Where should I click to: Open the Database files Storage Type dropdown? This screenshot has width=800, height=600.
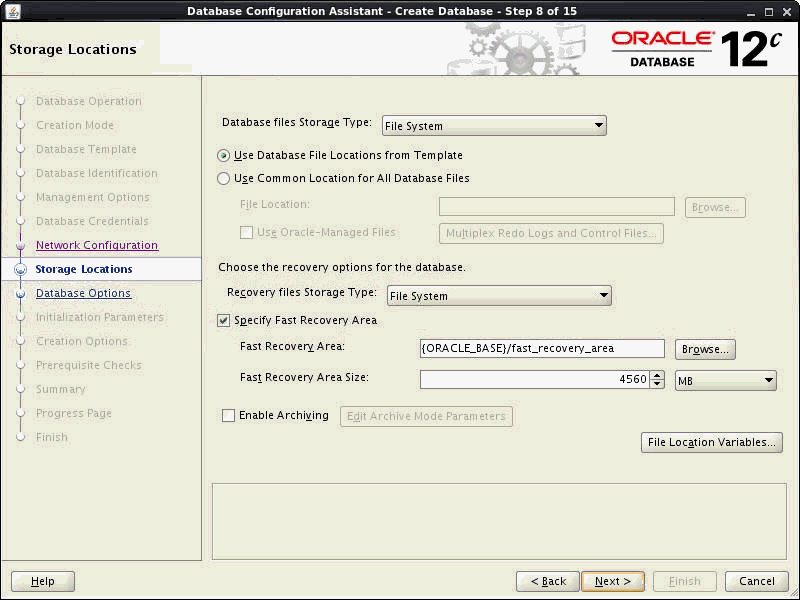click(494, 126)
